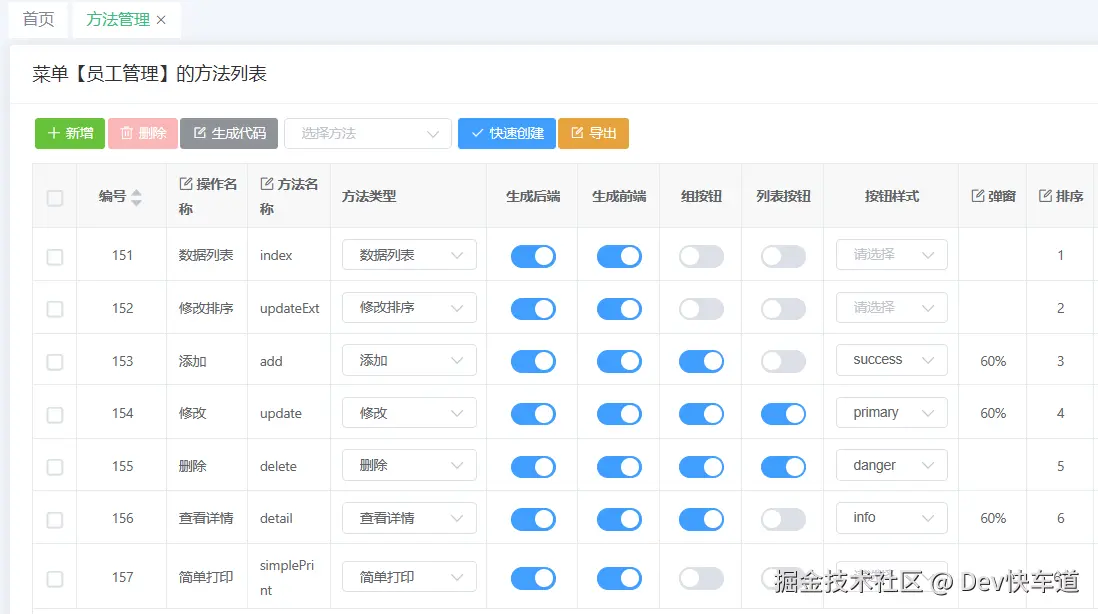
Task: Open 方法类型 dropdown for delete row
Action: pos(409,465)
